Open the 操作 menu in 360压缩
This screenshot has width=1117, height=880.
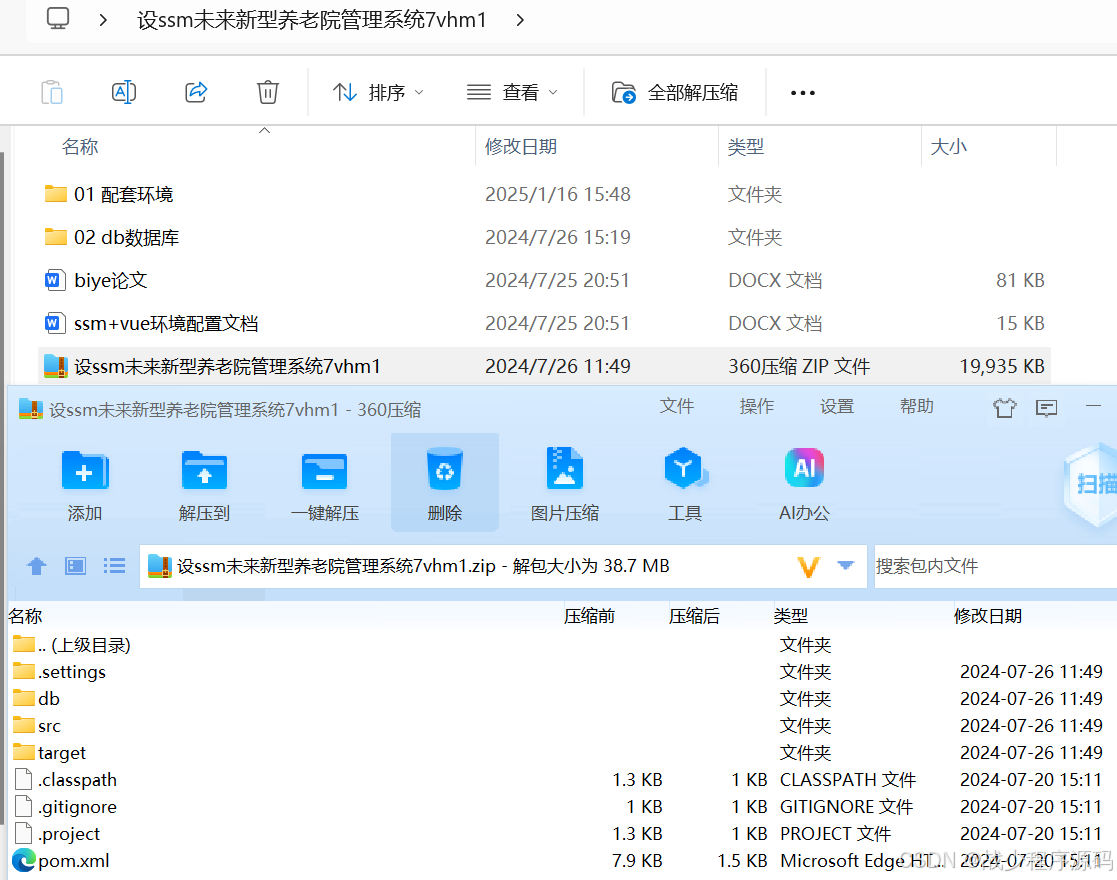pos(757,406)
